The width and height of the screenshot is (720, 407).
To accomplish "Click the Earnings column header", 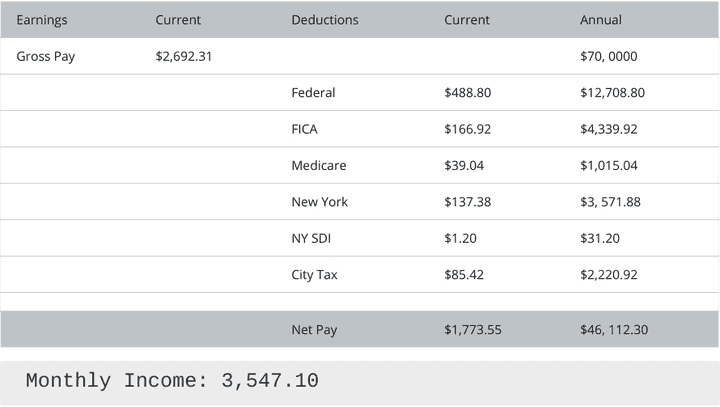I will pyautogui.click(x=42, y=20).
